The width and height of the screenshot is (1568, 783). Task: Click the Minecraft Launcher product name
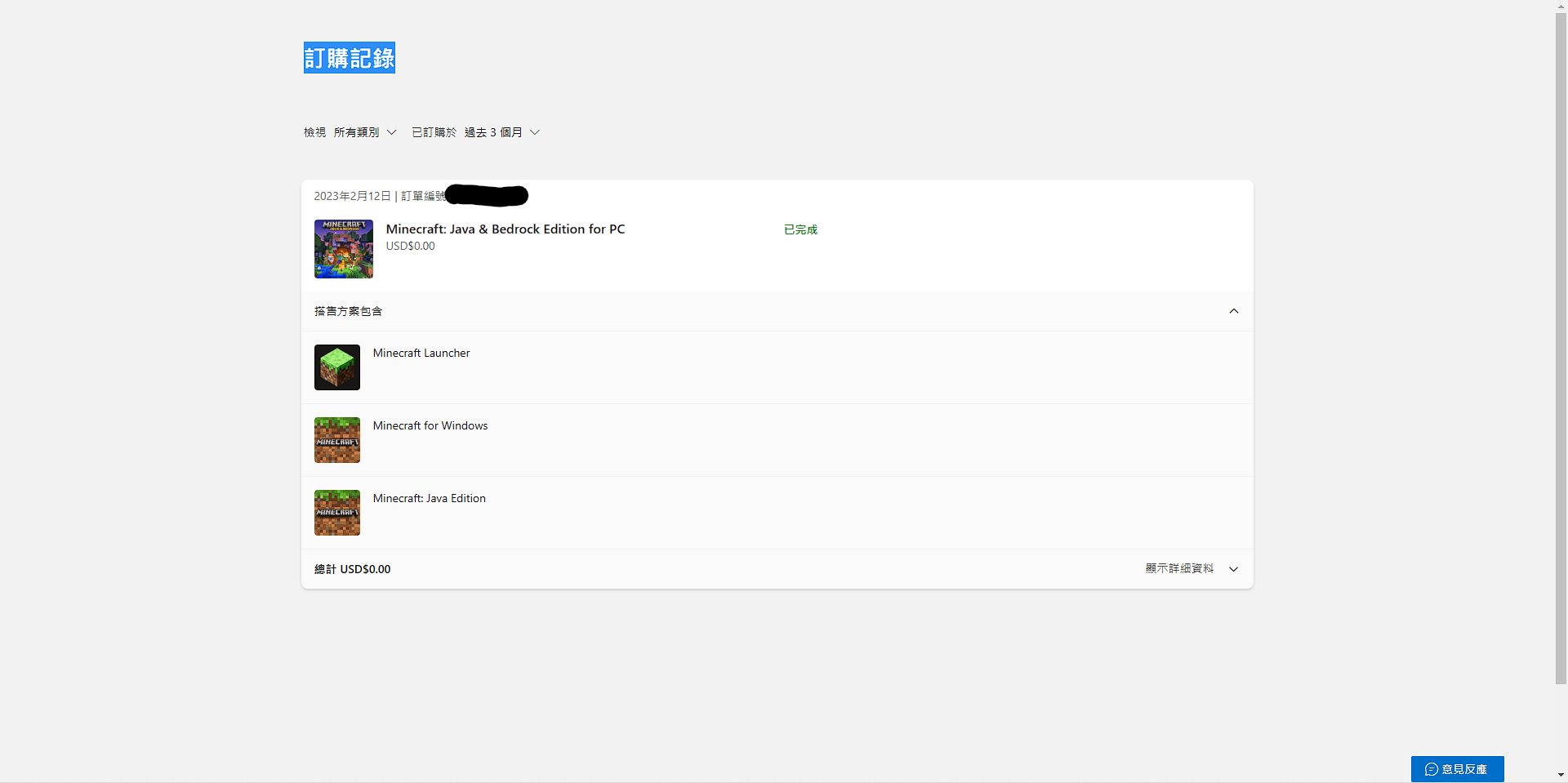(x=421, y=354)
